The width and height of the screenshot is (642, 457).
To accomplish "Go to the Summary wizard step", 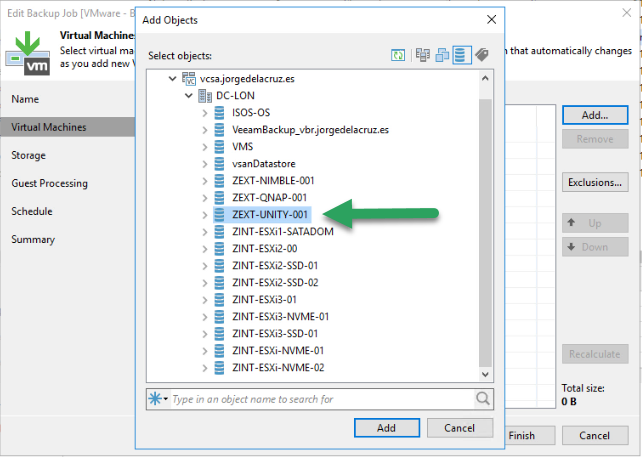I will pyautogui.click(x=33, y=239).
